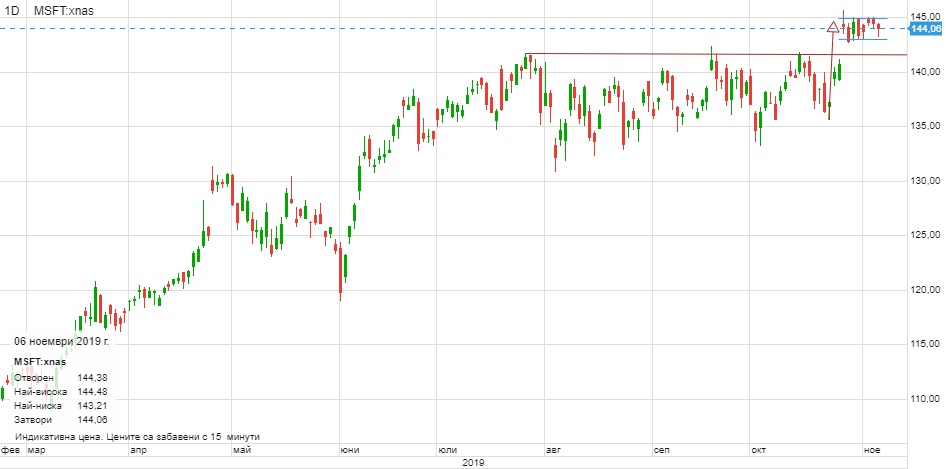946x469 pixels.
Task: Click the MSFT:xnas symbol title
Action: (64, 11)
